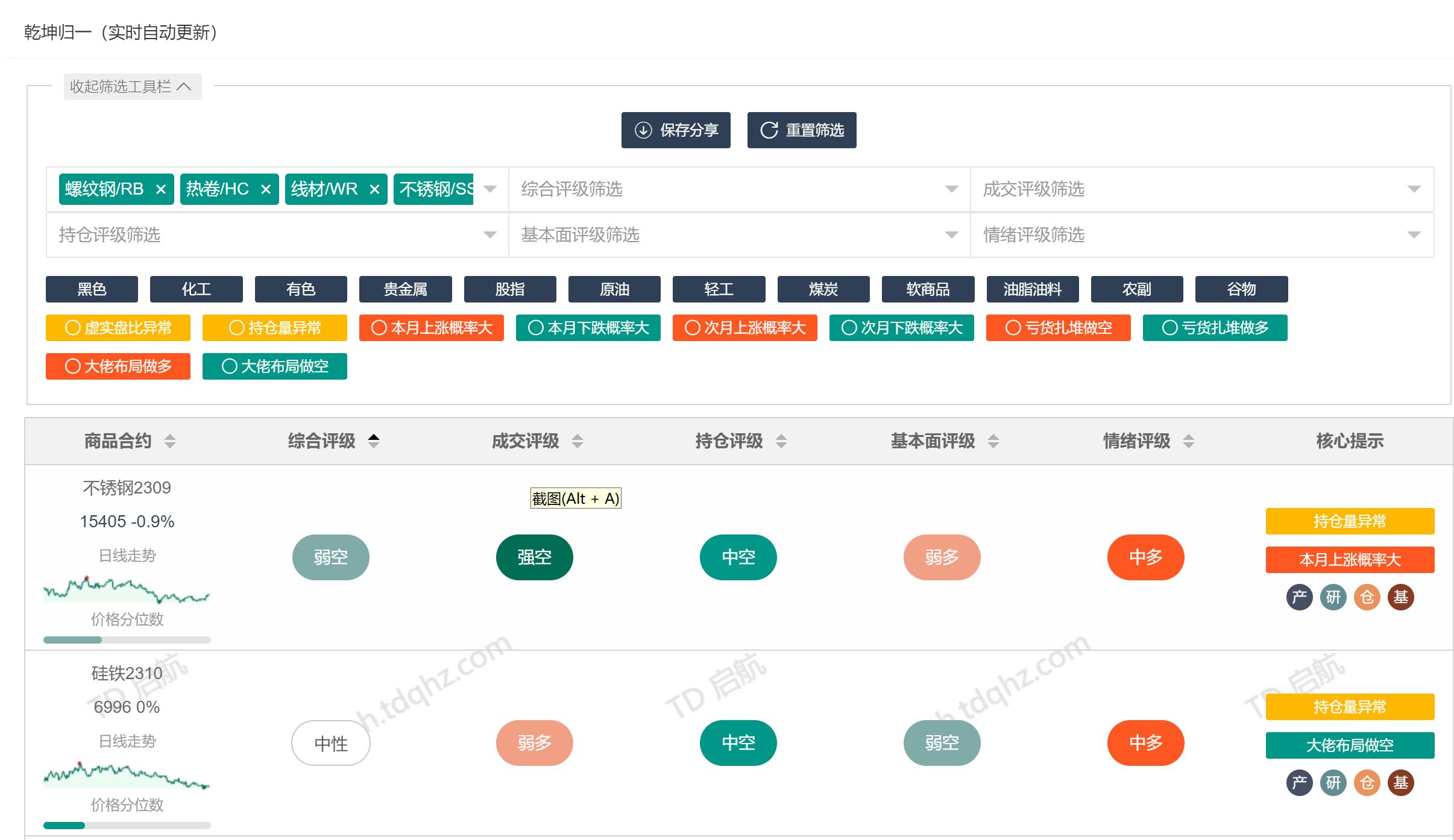Click the 重置筛选 button
Image resolution: width=1454 pixels, height=840 pixels.
coord(802,130)
